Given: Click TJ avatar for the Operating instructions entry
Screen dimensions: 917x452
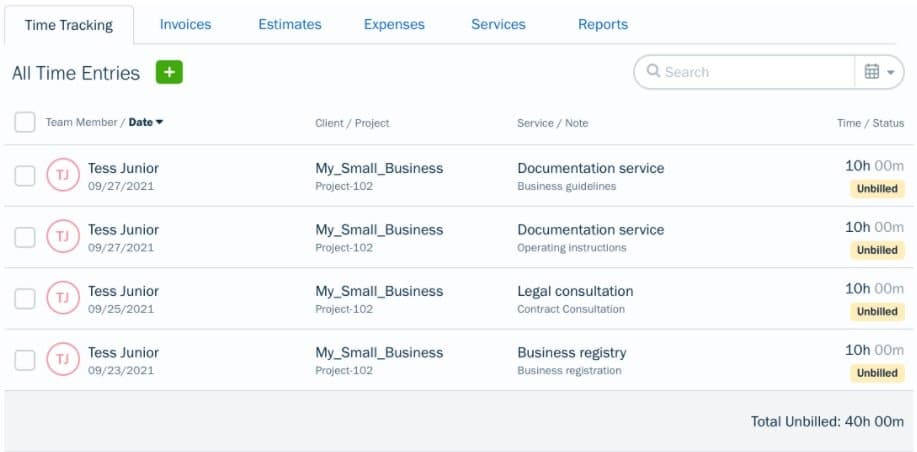Looking at the screenshot, I should click(x=63, y=237).
